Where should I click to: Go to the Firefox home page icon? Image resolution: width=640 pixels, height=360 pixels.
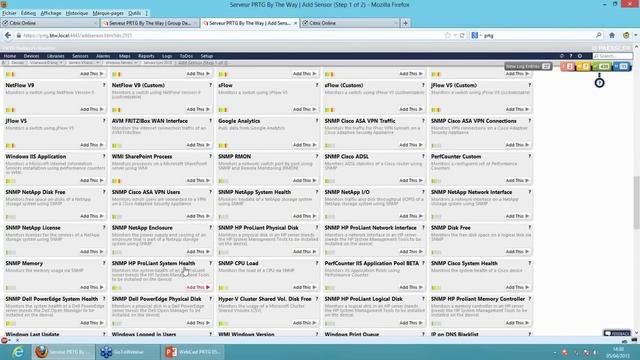click(x=612, y=36)
